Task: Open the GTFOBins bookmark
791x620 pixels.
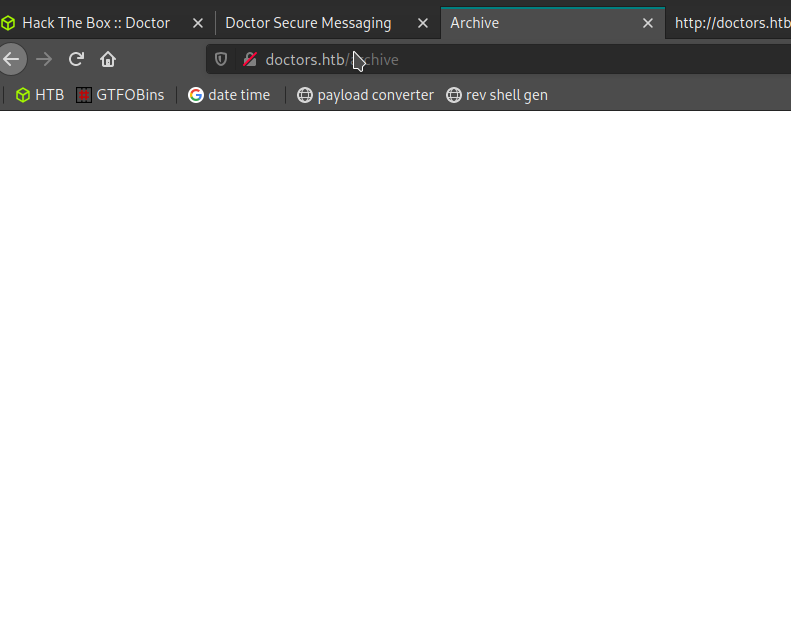Action: click(x=120, y=95)
